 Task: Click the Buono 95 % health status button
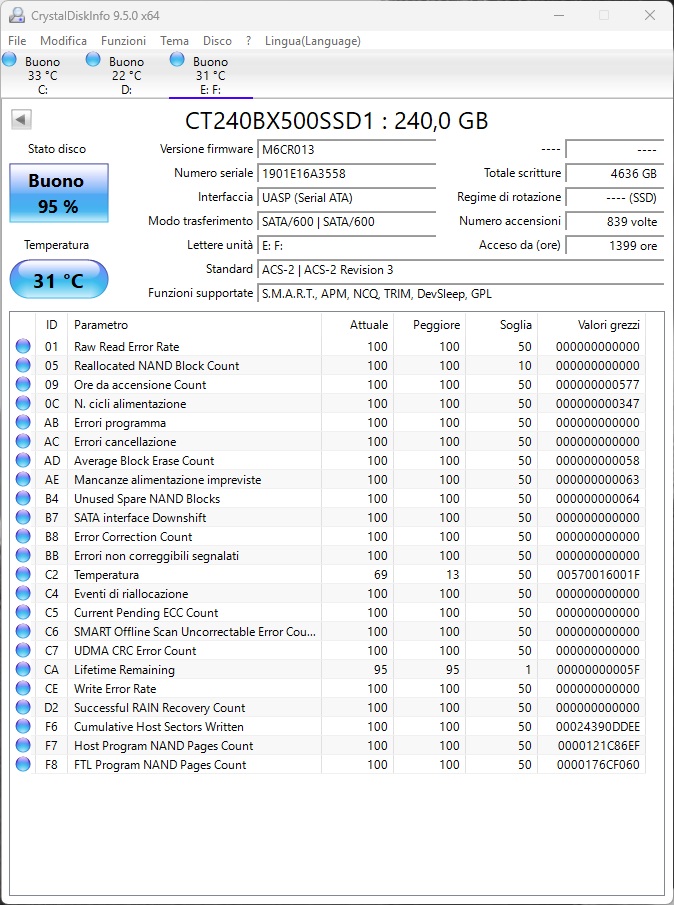pos(59,193)
